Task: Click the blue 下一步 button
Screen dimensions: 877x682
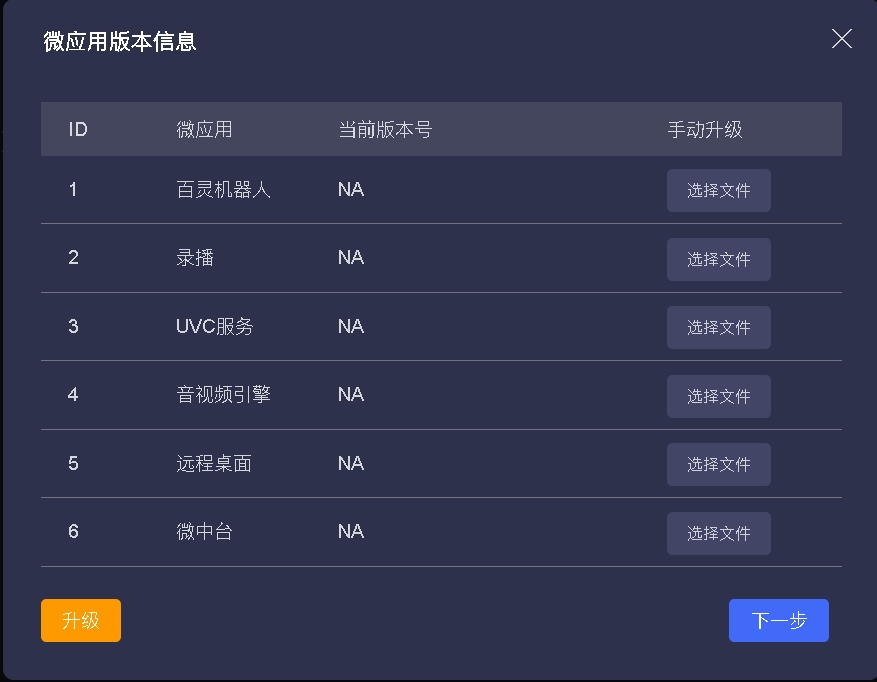Action: coord(778,620)
